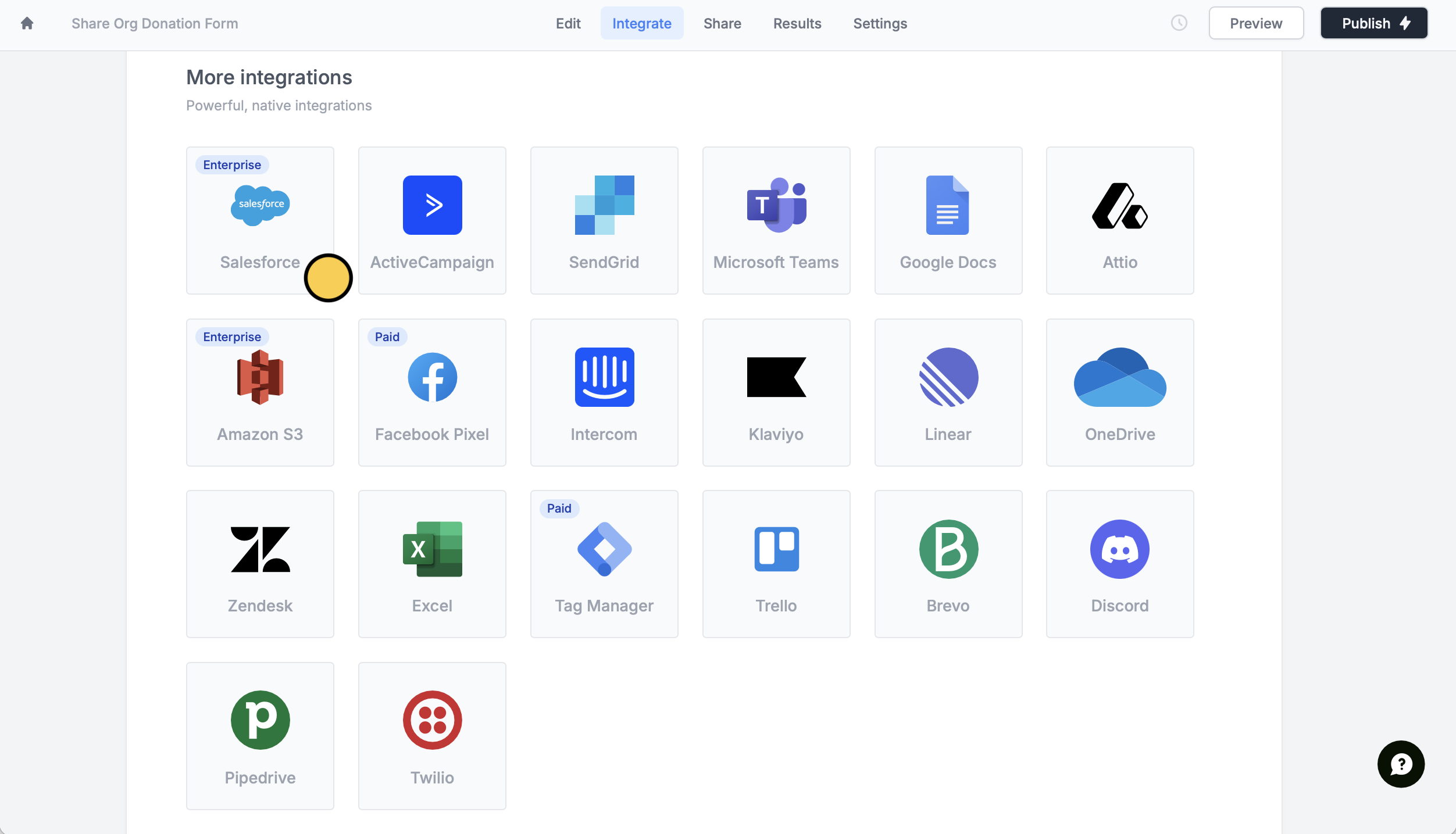Select the Linear integration icon
Viewport: 1456px width, 834px height.
(948, 377)
